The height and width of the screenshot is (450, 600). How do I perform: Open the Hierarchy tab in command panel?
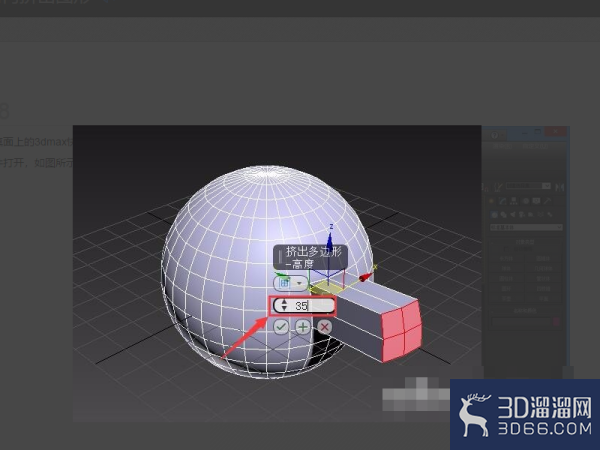click(514, 201)
